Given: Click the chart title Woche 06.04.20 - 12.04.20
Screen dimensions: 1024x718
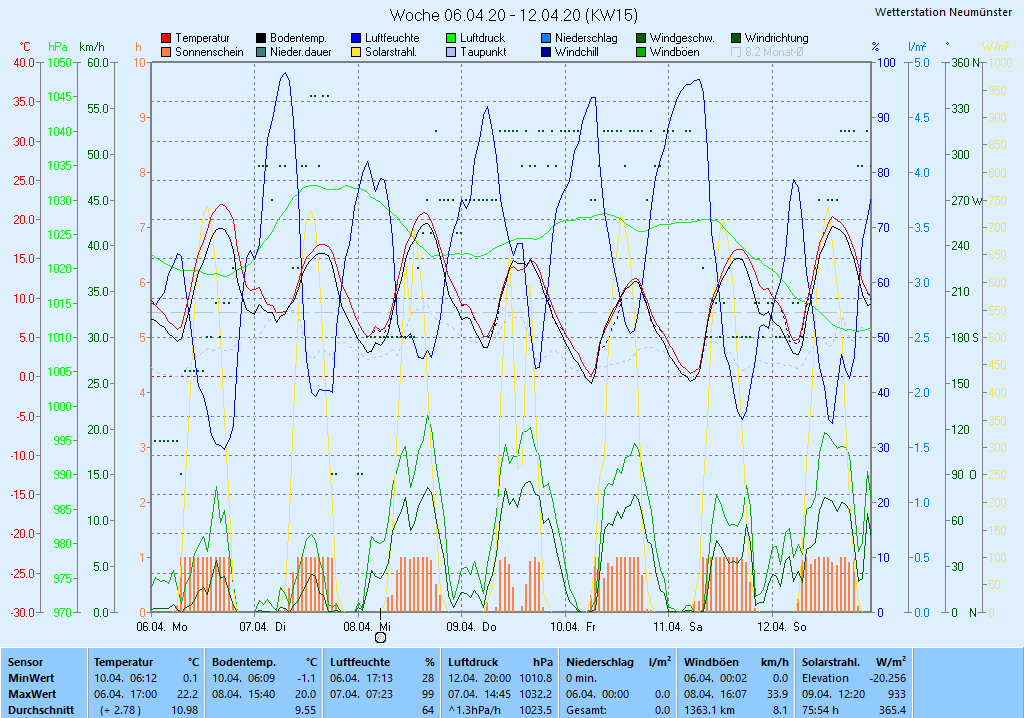Looking at the screenshot, I should tap(513, 15).
